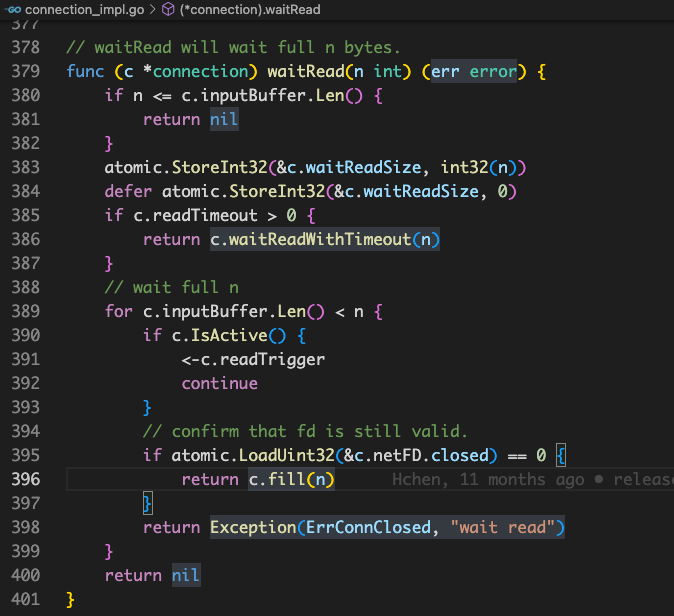Click 'Exception(ErrConnClosed' on line 398
Image resolution: width=674 pixels, height=616 pixels.
(x=320, y=527)
